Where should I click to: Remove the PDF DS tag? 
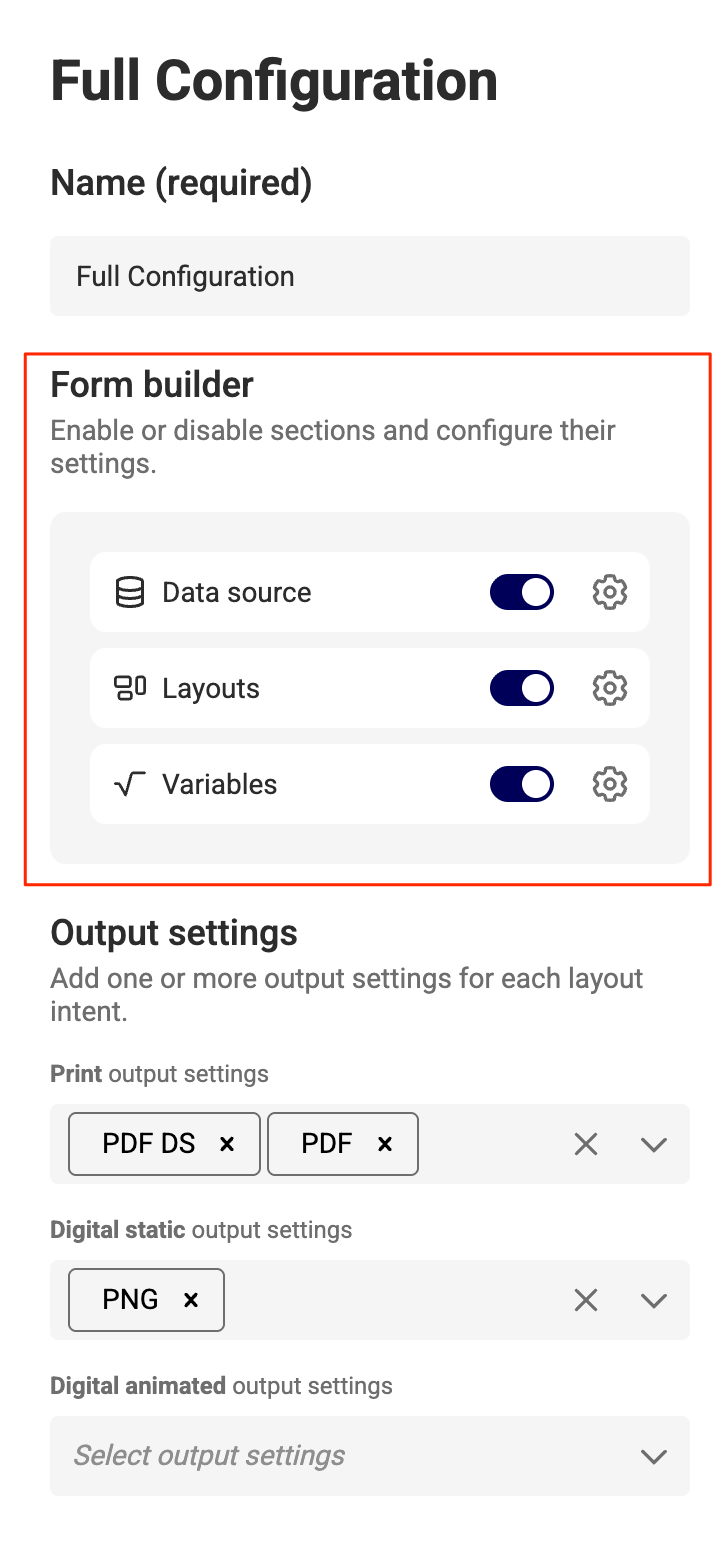(x=227, y=1144)
